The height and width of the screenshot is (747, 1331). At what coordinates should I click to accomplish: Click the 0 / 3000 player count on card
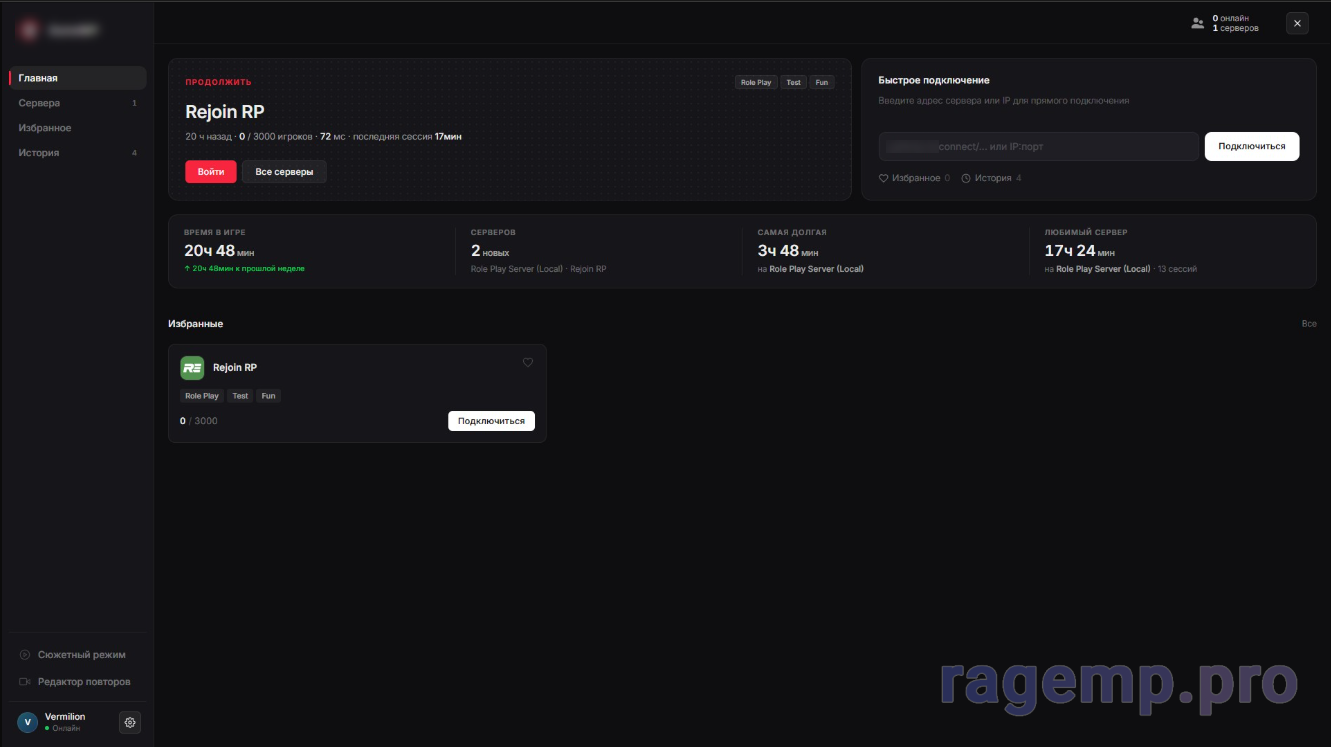(x=198, y=421)
